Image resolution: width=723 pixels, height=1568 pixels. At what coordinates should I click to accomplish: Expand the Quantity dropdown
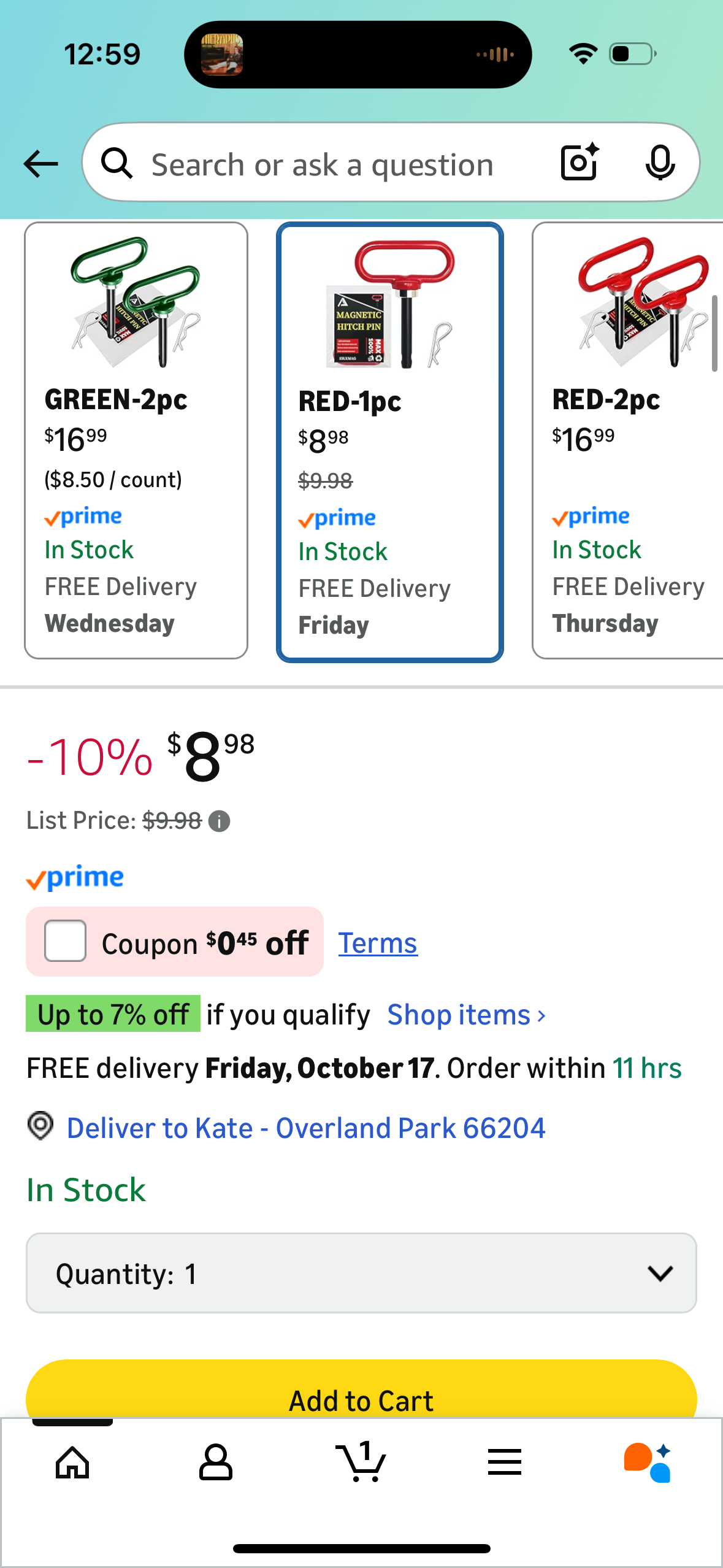[x=361, y=1273]
